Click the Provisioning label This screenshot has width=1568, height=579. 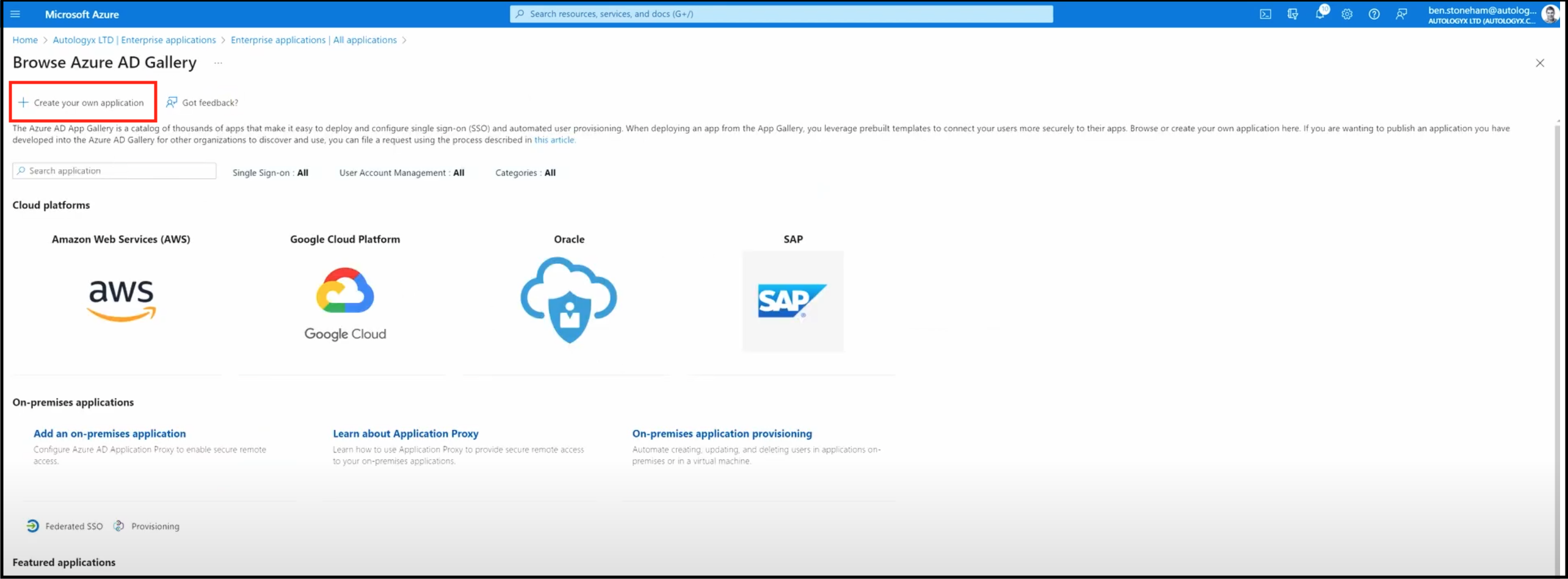tap(155, 526)
